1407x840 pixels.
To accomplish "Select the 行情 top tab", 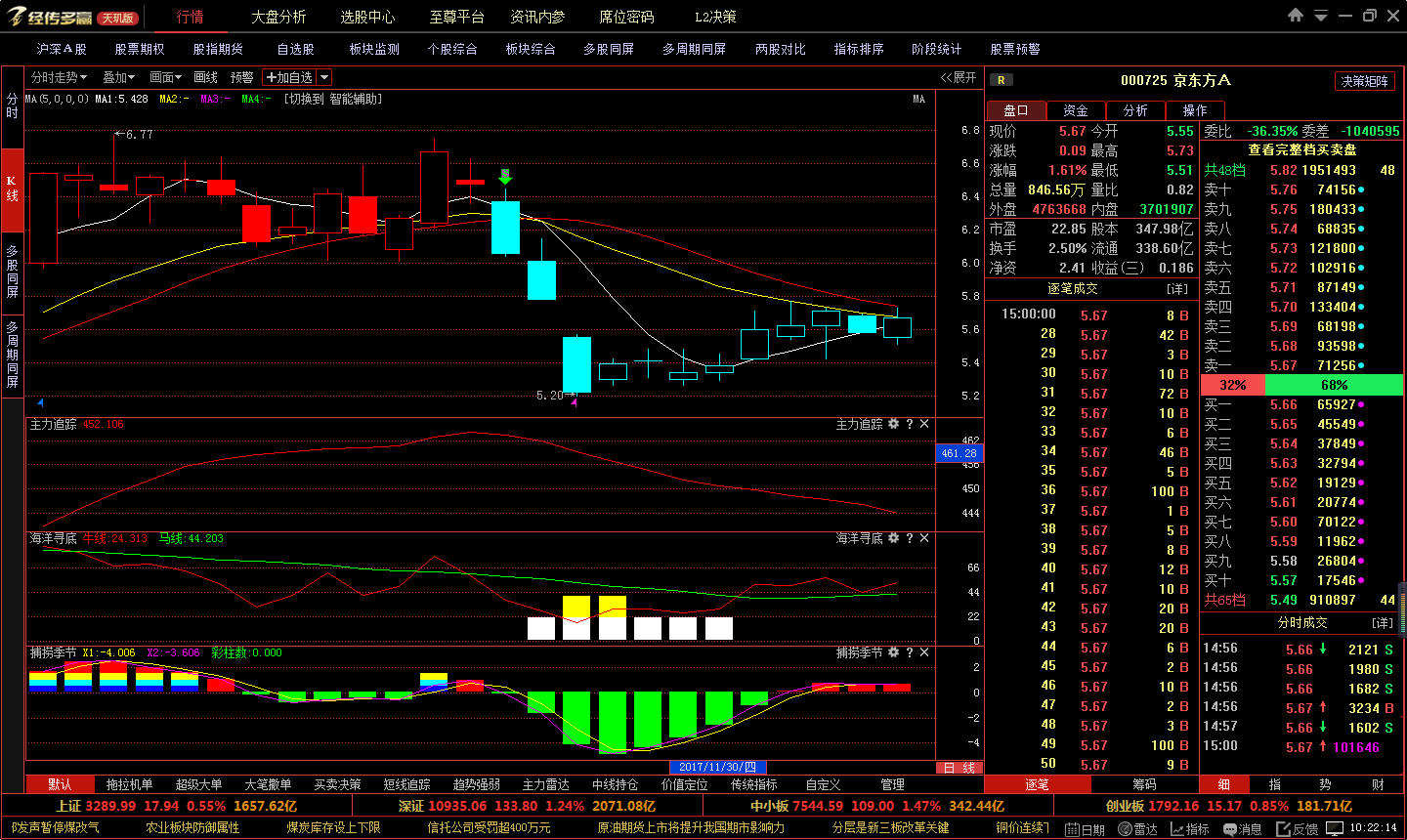I will click(x=191, y=17).
